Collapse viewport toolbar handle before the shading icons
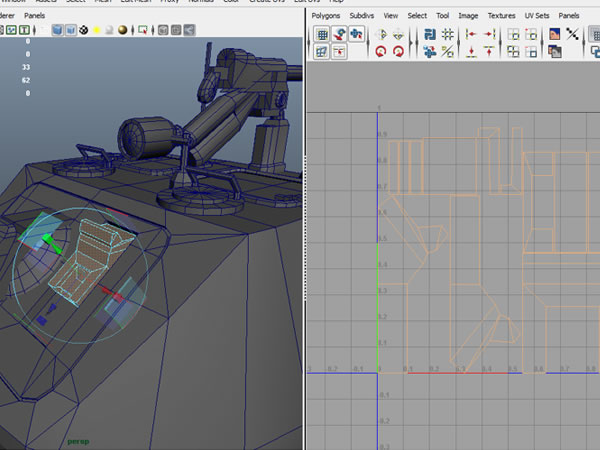This screenshot has height=450, width=600. (34, 30)
